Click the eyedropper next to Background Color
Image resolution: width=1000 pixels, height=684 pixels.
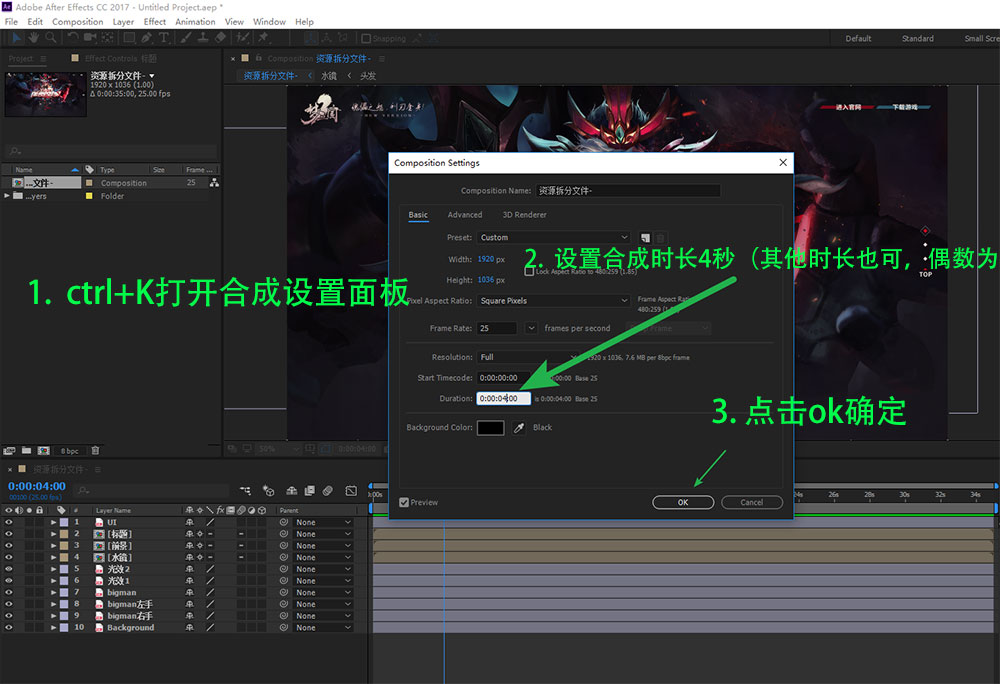(x=519, y=428)
